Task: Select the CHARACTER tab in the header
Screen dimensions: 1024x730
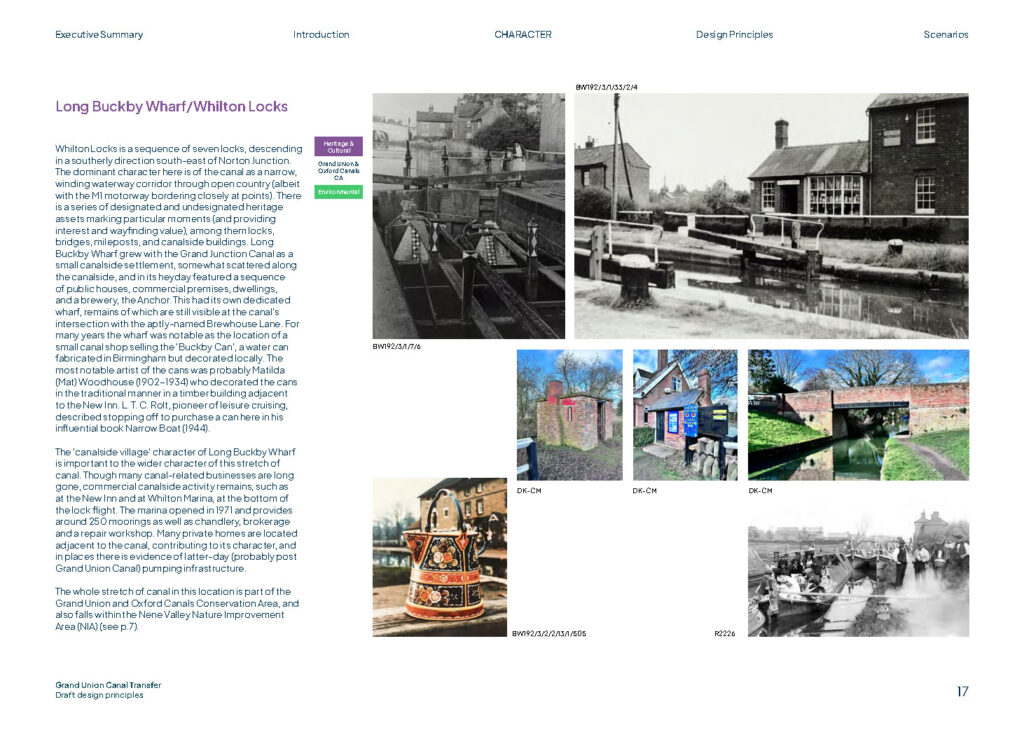Action: pyautogui.click(x=522, y=35)
